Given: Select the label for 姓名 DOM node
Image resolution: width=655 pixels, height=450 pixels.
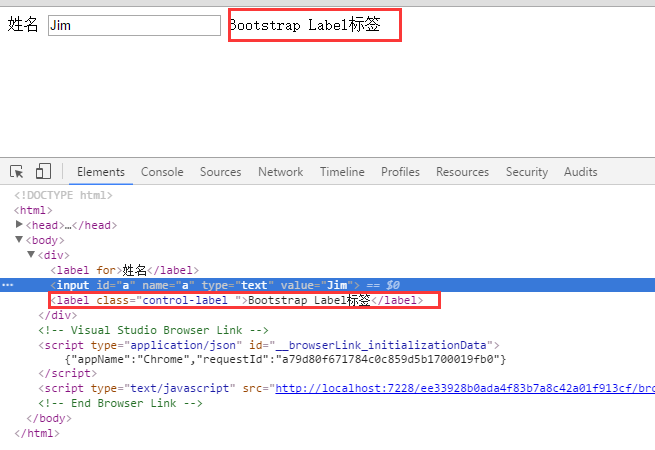Looking at the screenshot, I should pyautogui.click(x=124, y=270).
